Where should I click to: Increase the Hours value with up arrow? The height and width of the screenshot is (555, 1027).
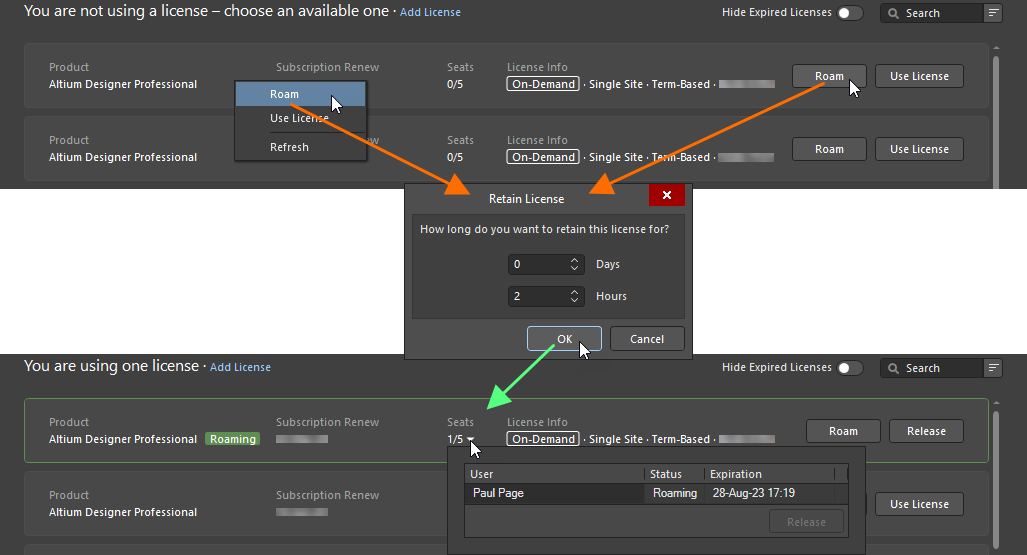574,292
